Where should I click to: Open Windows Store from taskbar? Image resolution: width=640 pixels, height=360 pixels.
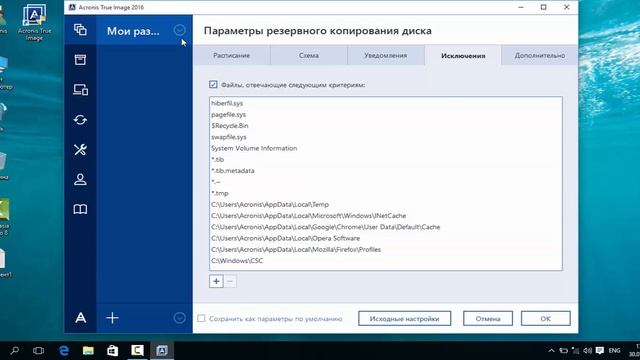(112, 350)
